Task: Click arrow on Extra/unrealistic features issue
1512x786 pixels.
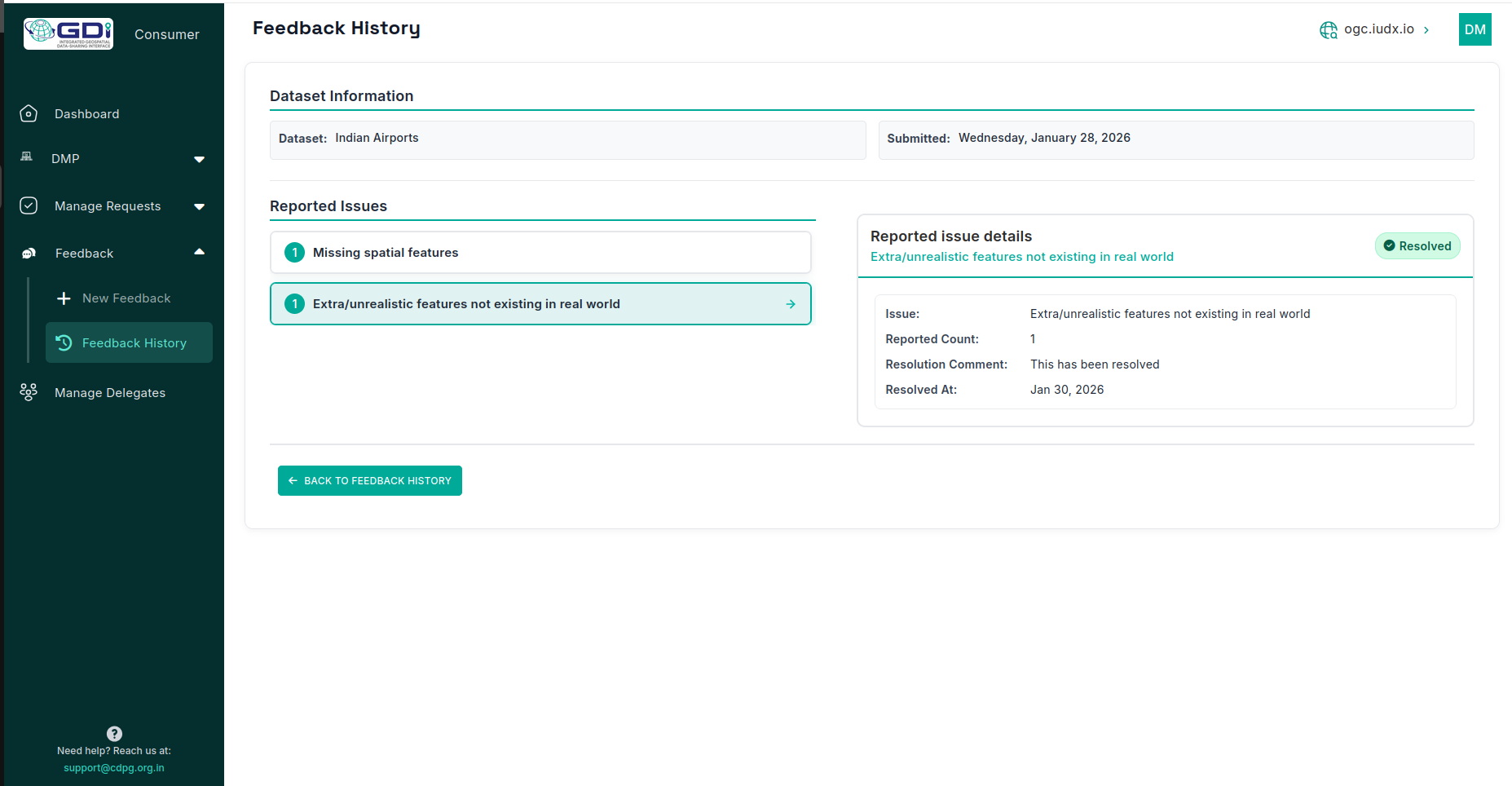Action: point(790,304)
